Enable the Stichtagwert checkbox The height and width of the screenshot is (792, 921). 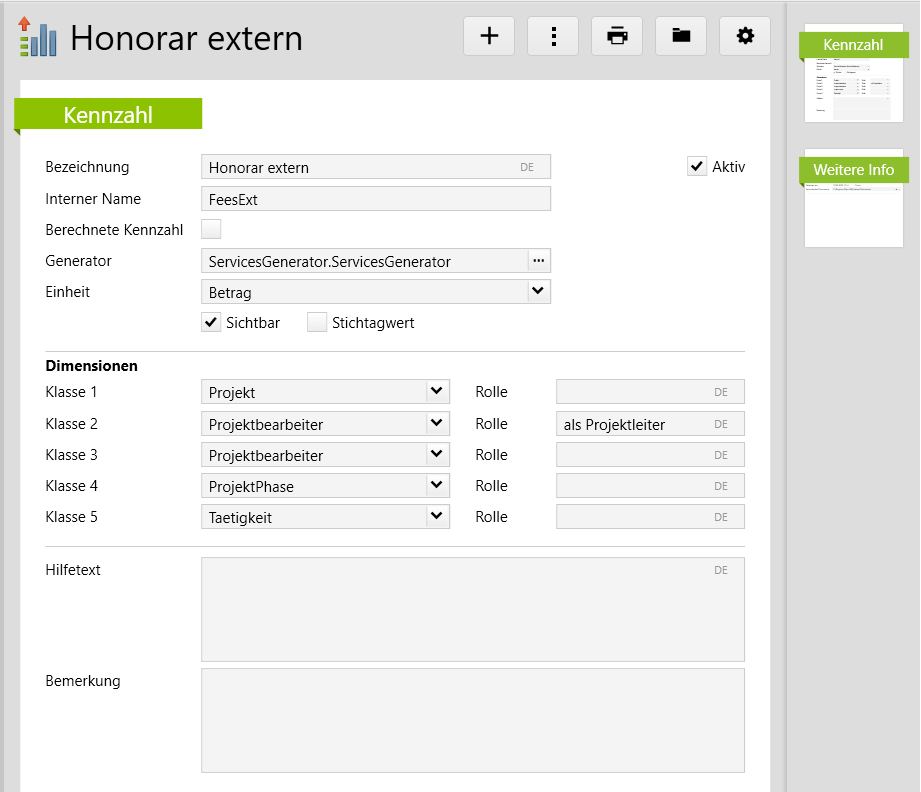tap(317, 323)
